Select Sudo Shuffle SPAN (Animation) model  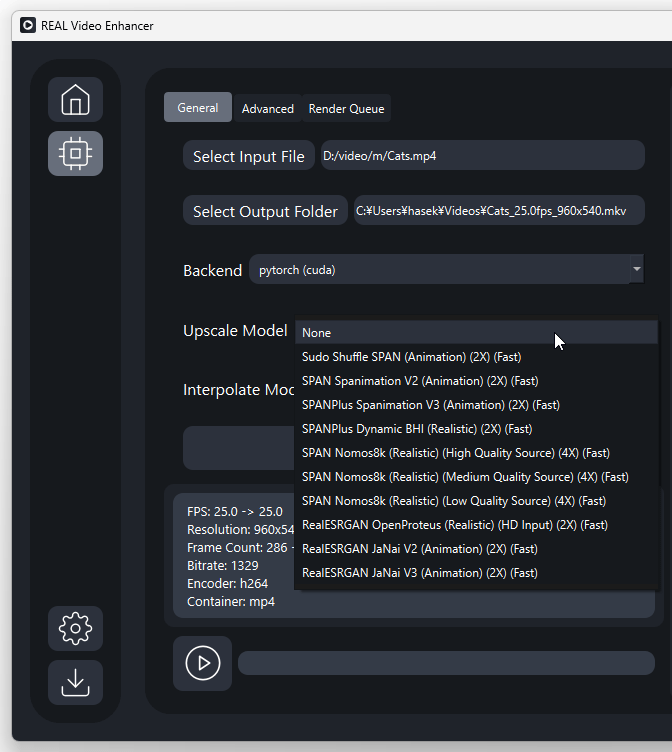pyautogui.click(x=476, y=357)
